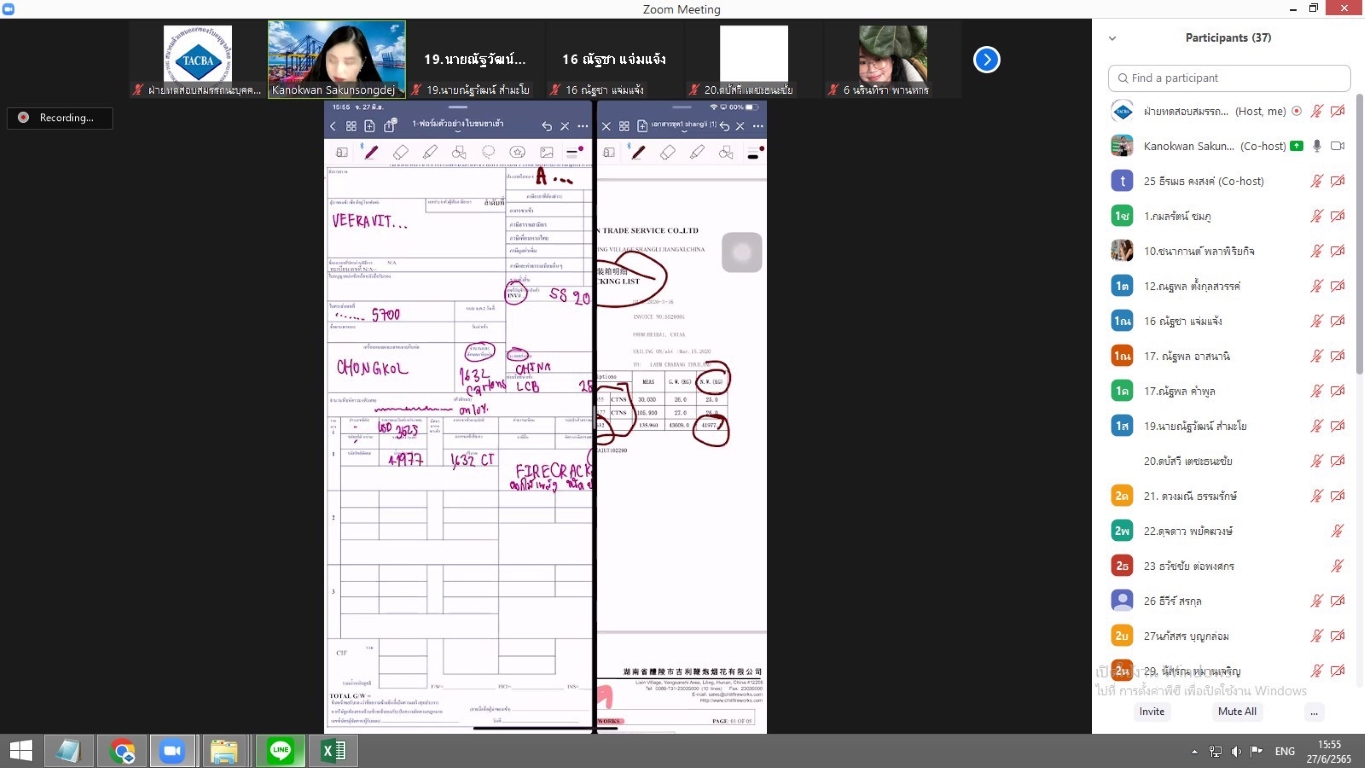Click the Mute All button
Image resolution: width=1365 pixels, height=768 pixels.
point(1237,711)
